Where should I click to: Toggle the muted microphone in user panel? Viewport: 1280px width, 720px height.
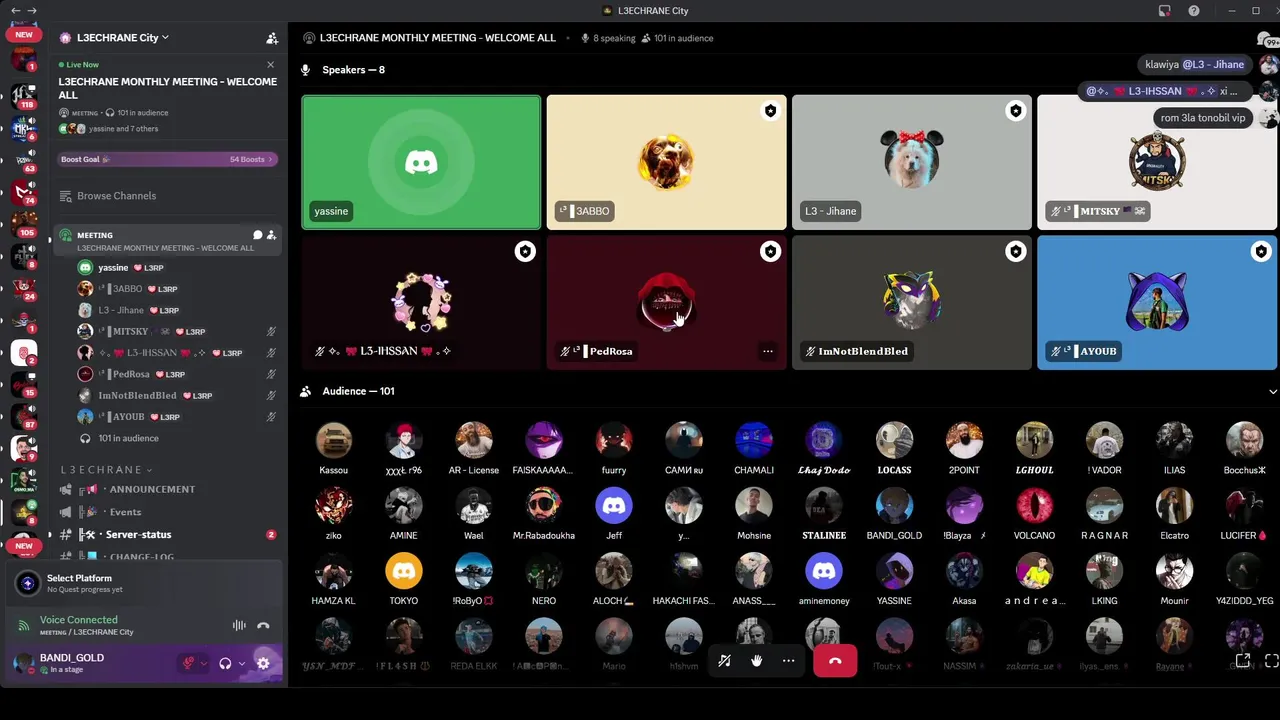click(x=188, y=663)
